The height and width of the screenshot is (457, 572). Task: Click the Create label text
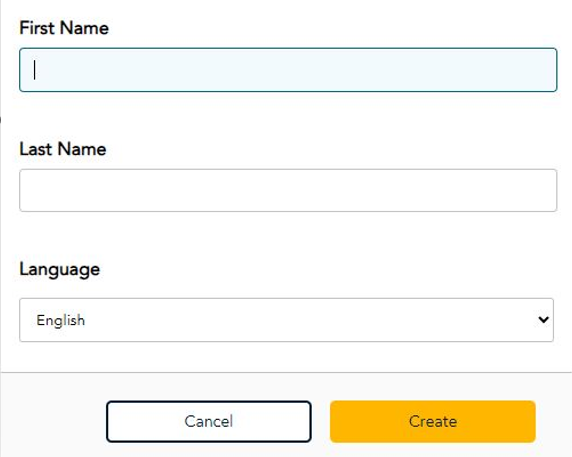click(433, 422)
